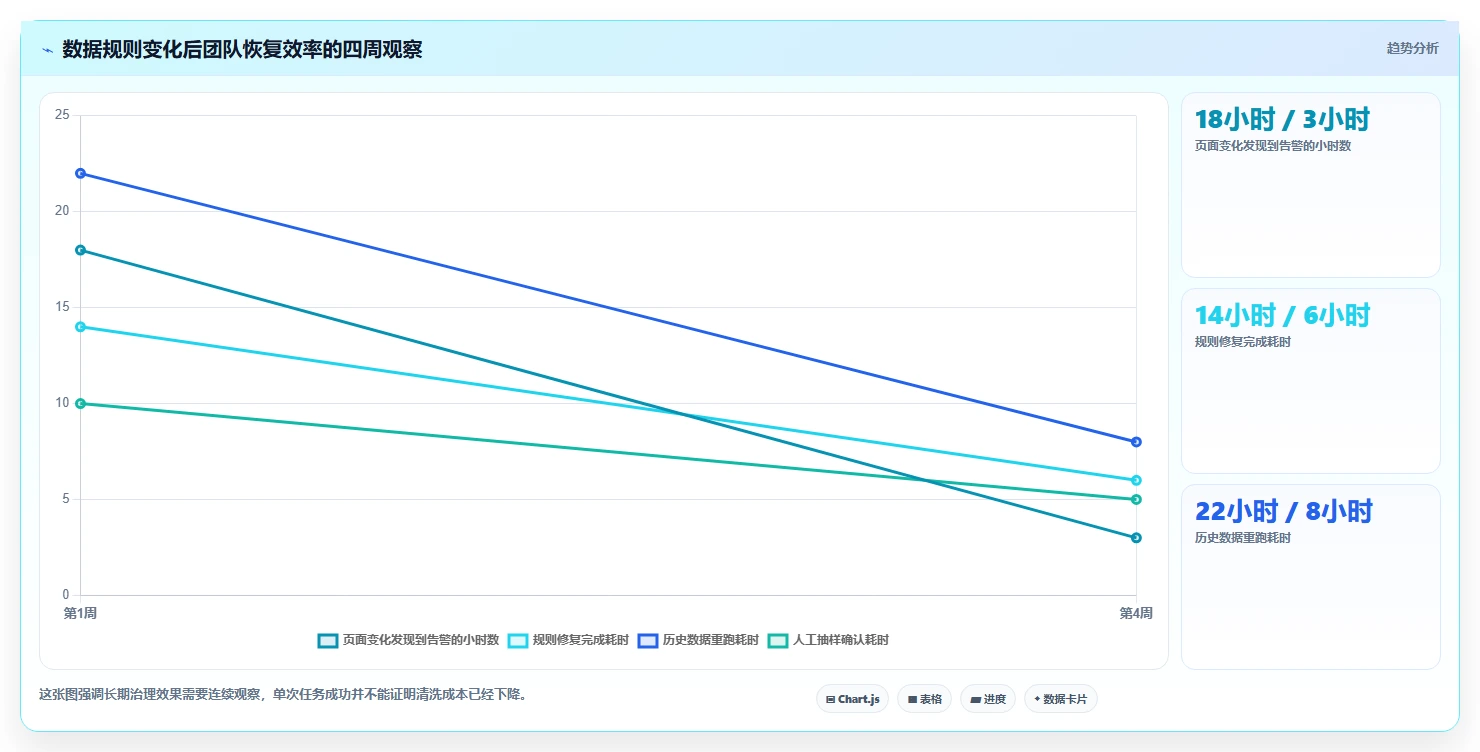Click the 趋势分析 label in the header
The image size is (1480, 752).
(1412, 49)
